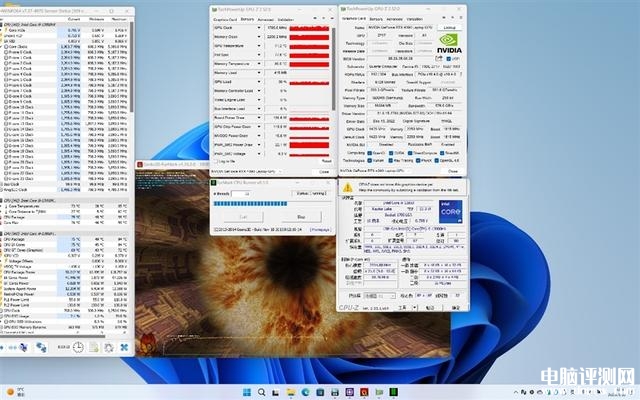Toggle the Vulkan checkbox in GPU-Z
The height and width of the screenshot is (400, 640).
tap(369, 160)
